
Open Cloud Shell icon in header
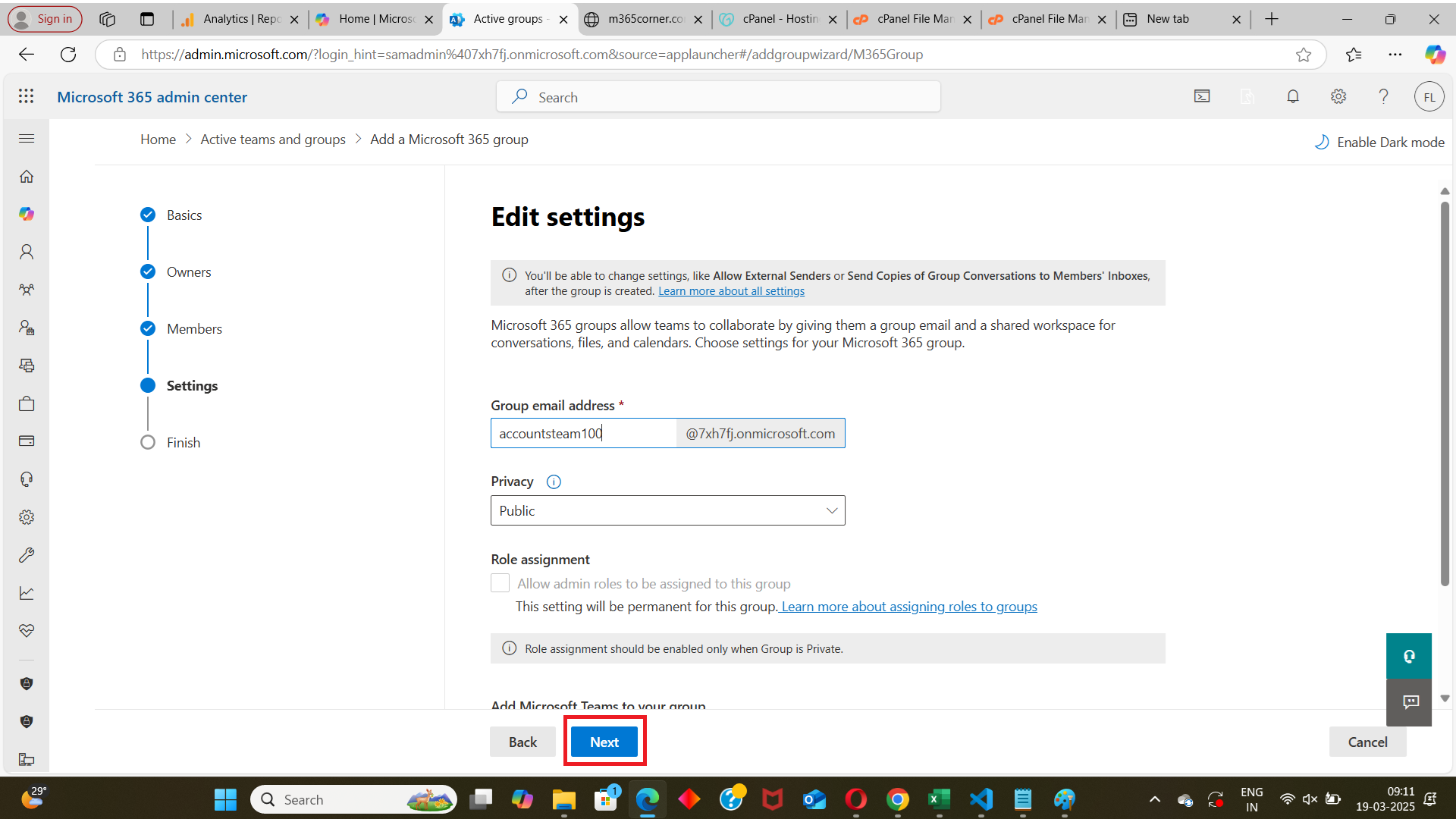[1202, 96]
